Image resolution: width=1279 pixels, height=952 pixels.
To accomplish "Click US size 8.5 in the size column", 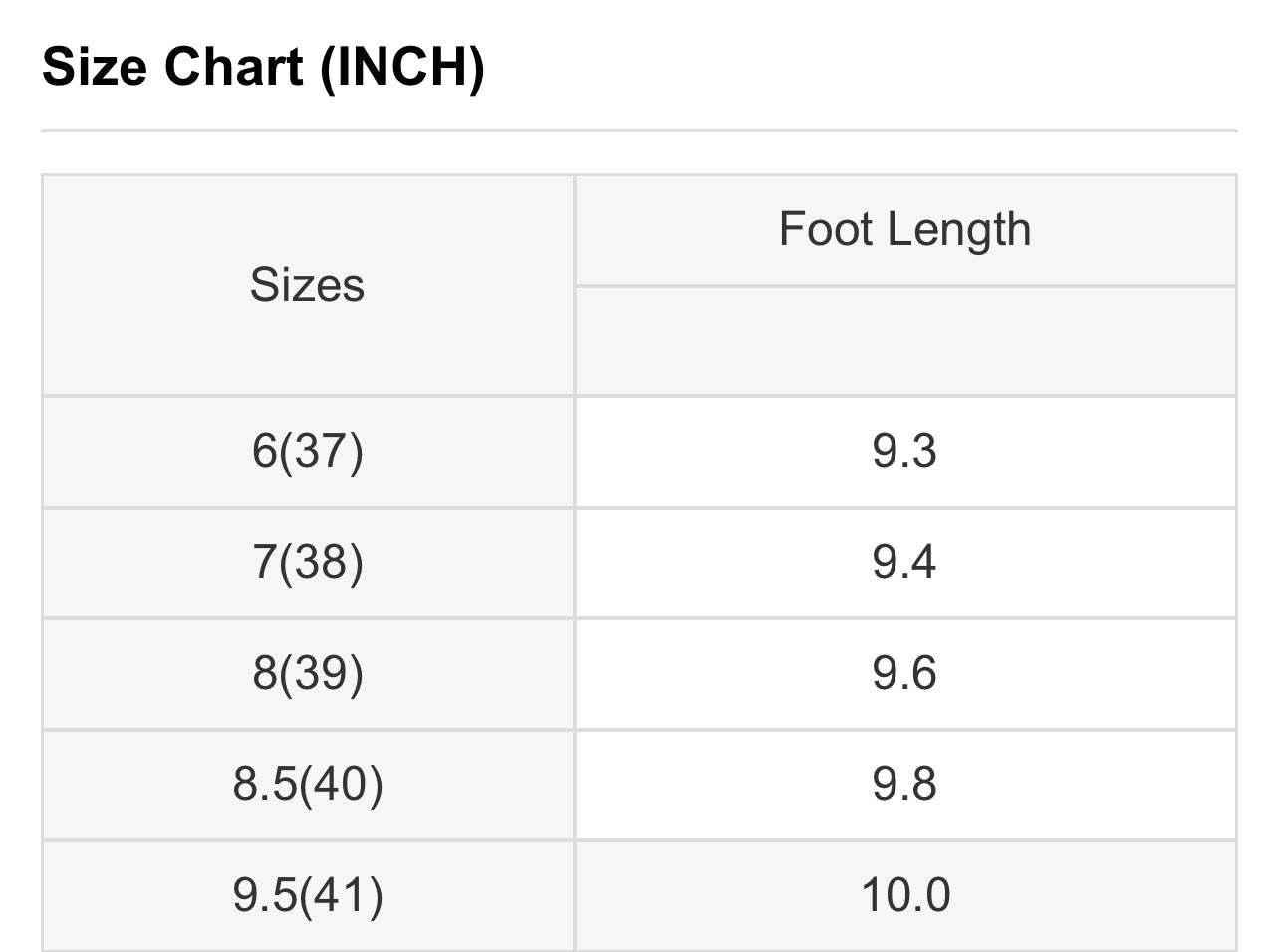I will click(x=264, y=784).
